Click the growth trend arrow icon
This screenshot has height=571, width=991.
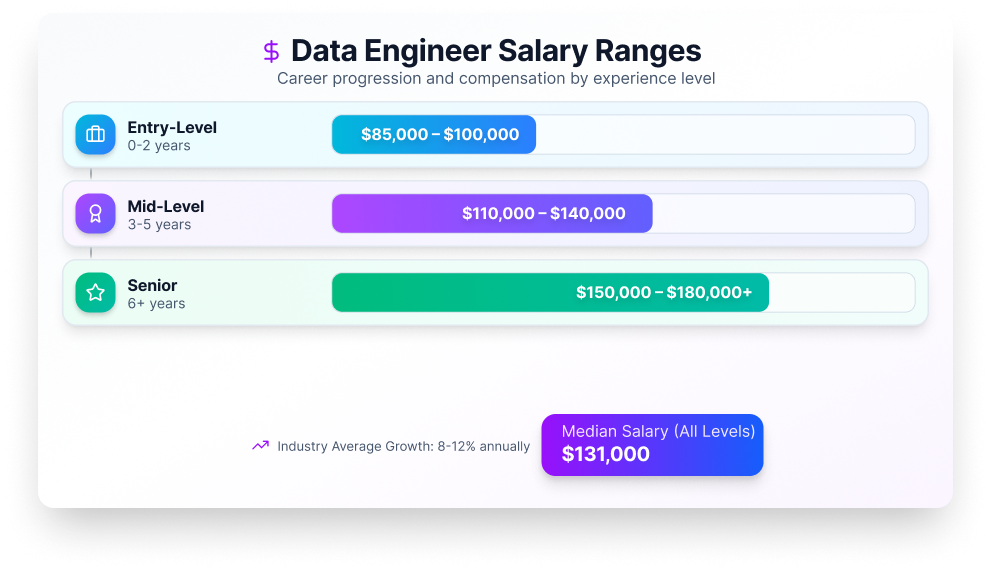260,446
